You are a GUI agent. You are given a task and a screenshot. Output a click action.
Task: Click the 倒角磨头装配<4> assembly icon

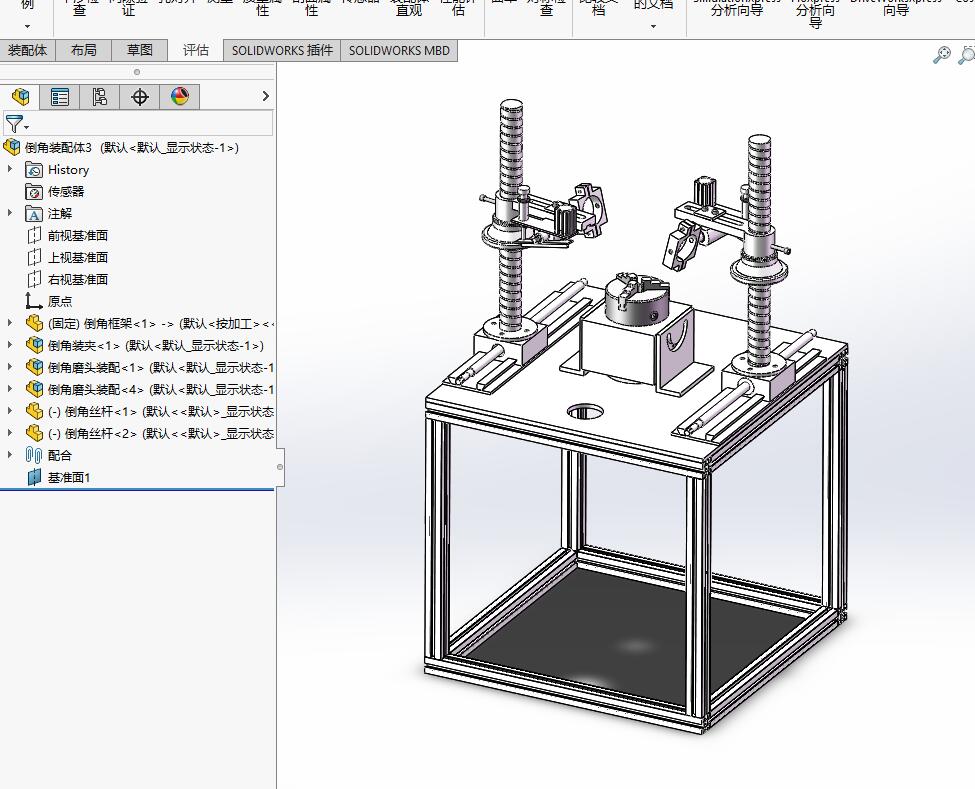click(34, 389)
